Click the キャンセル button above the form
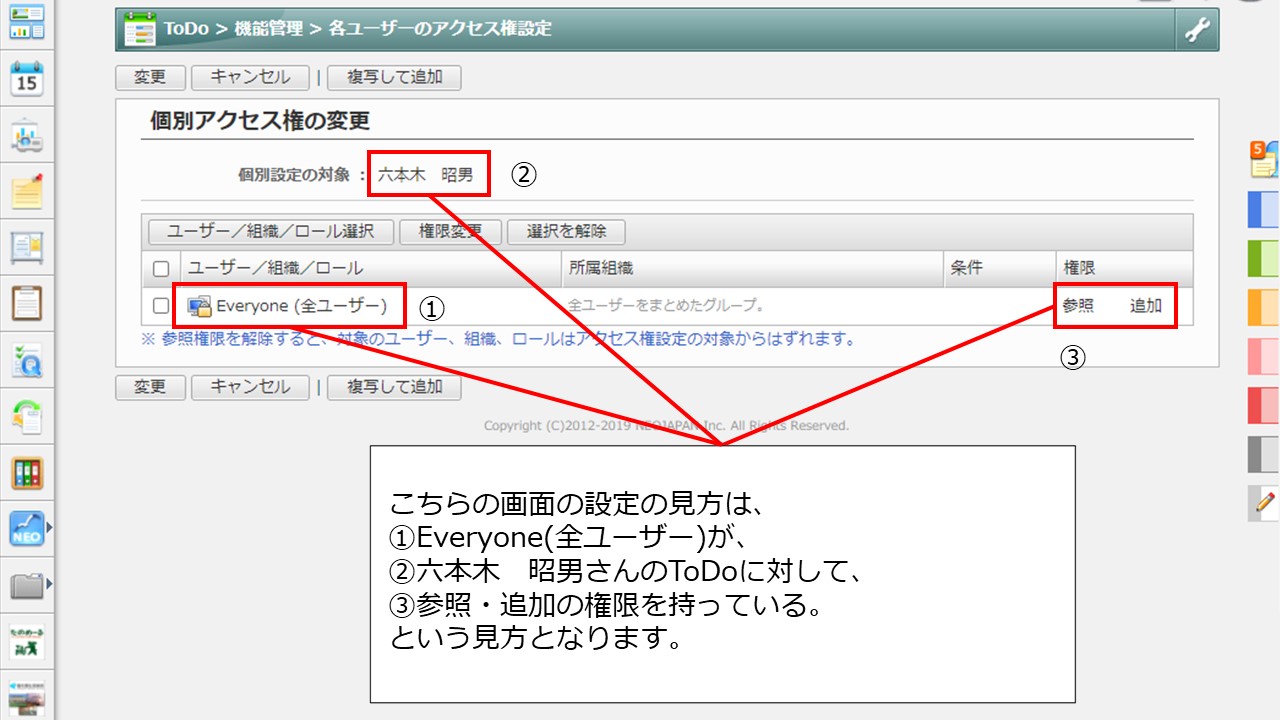The image size is (1280, 720). click(251, 77)
